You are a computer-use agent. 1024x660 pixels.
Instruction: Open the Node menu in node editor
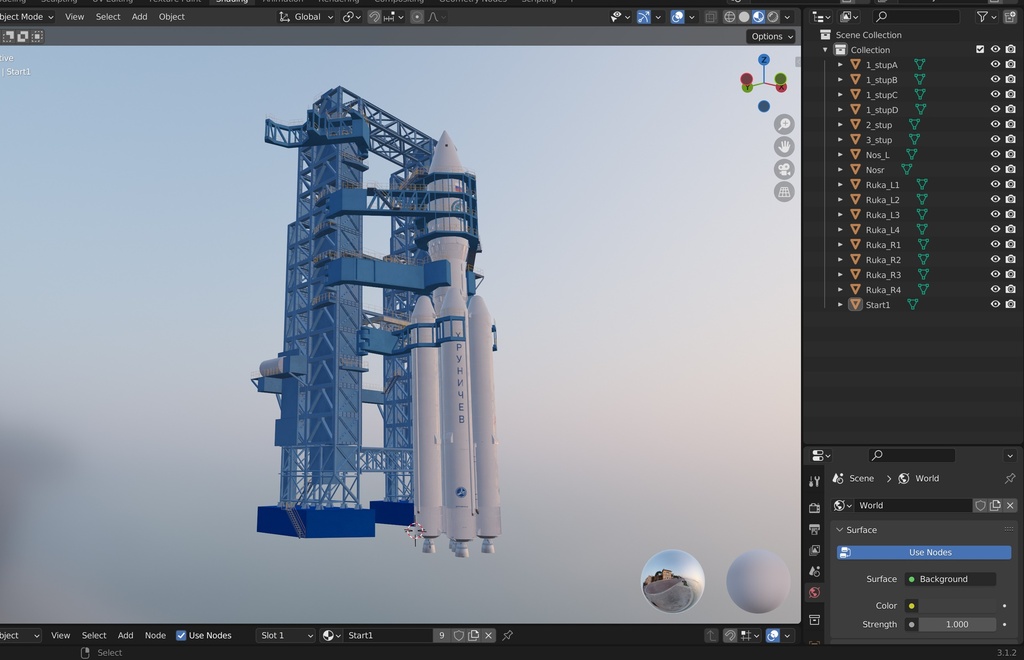pyautogui.click(x=155, y=635)
